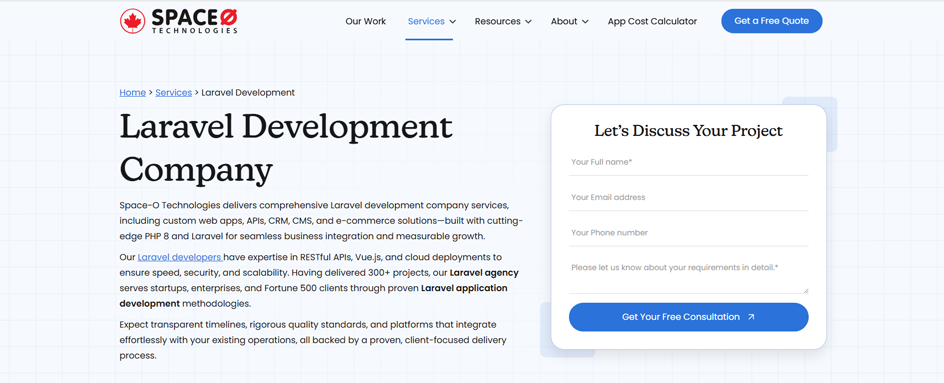Viewport: 944px width, 383px height.
Task: Open the About menu item
Action: 564,21
